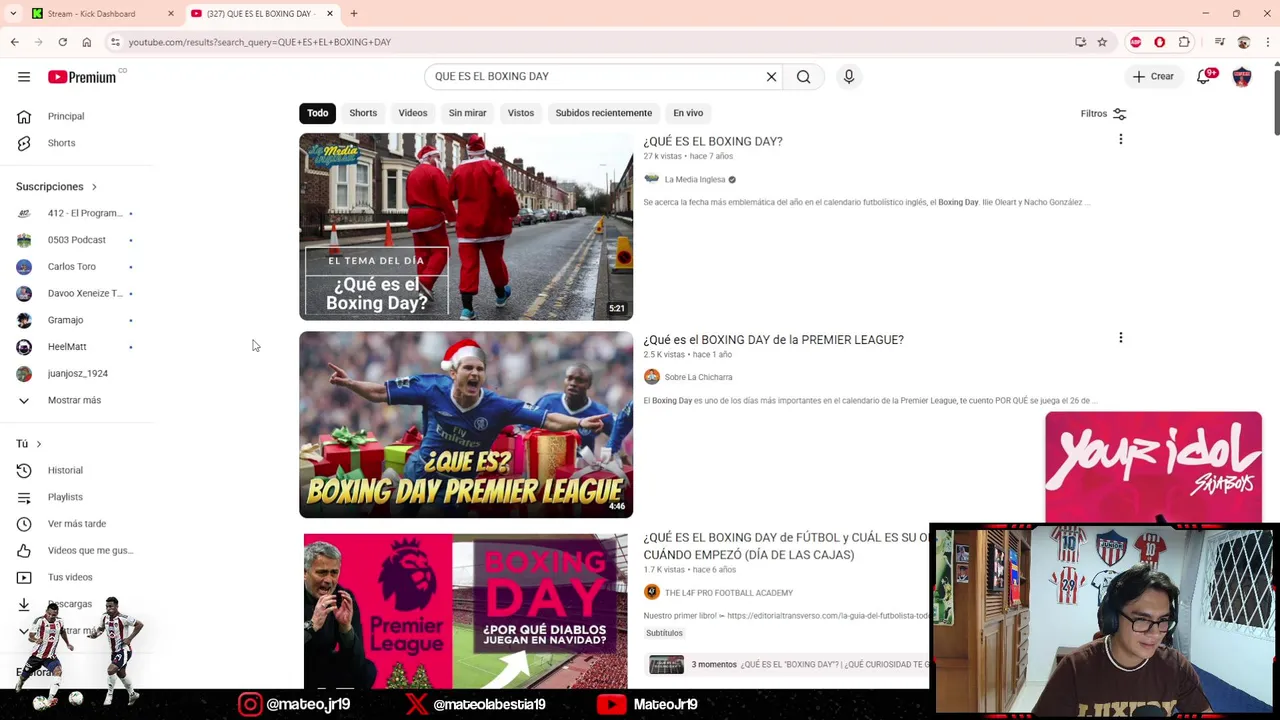
Task: Click the browser home button
Action: [x=87, y=42]
